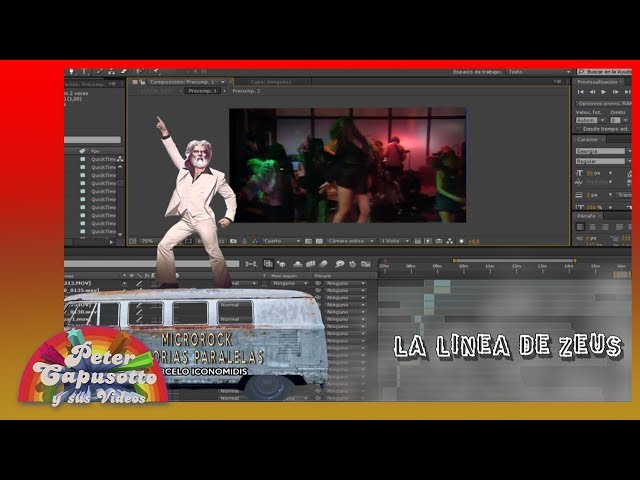The height and width of the screenshot is (480, 640).
Task: Open the Graph Editor button in timeline
Action: coord(366,264)
